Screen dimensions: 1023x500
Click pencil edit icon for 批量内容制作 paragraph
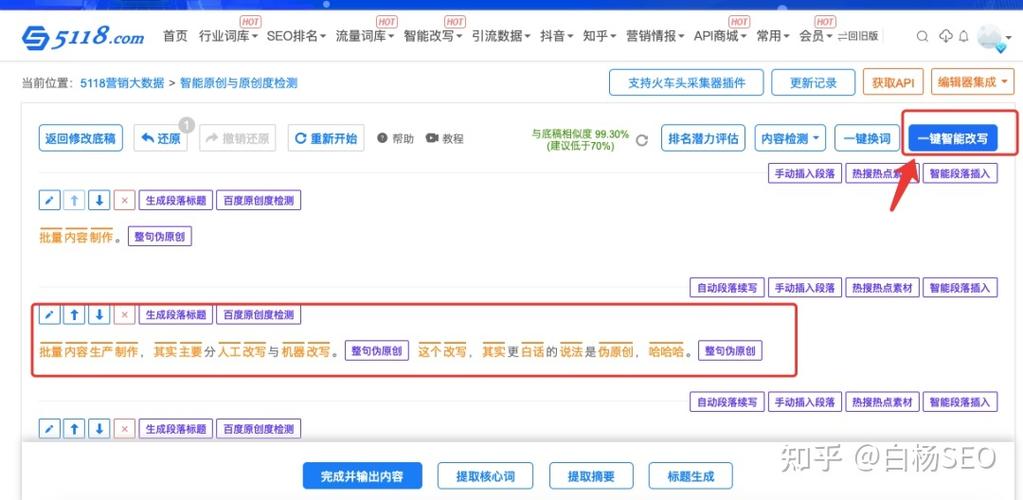49,200
